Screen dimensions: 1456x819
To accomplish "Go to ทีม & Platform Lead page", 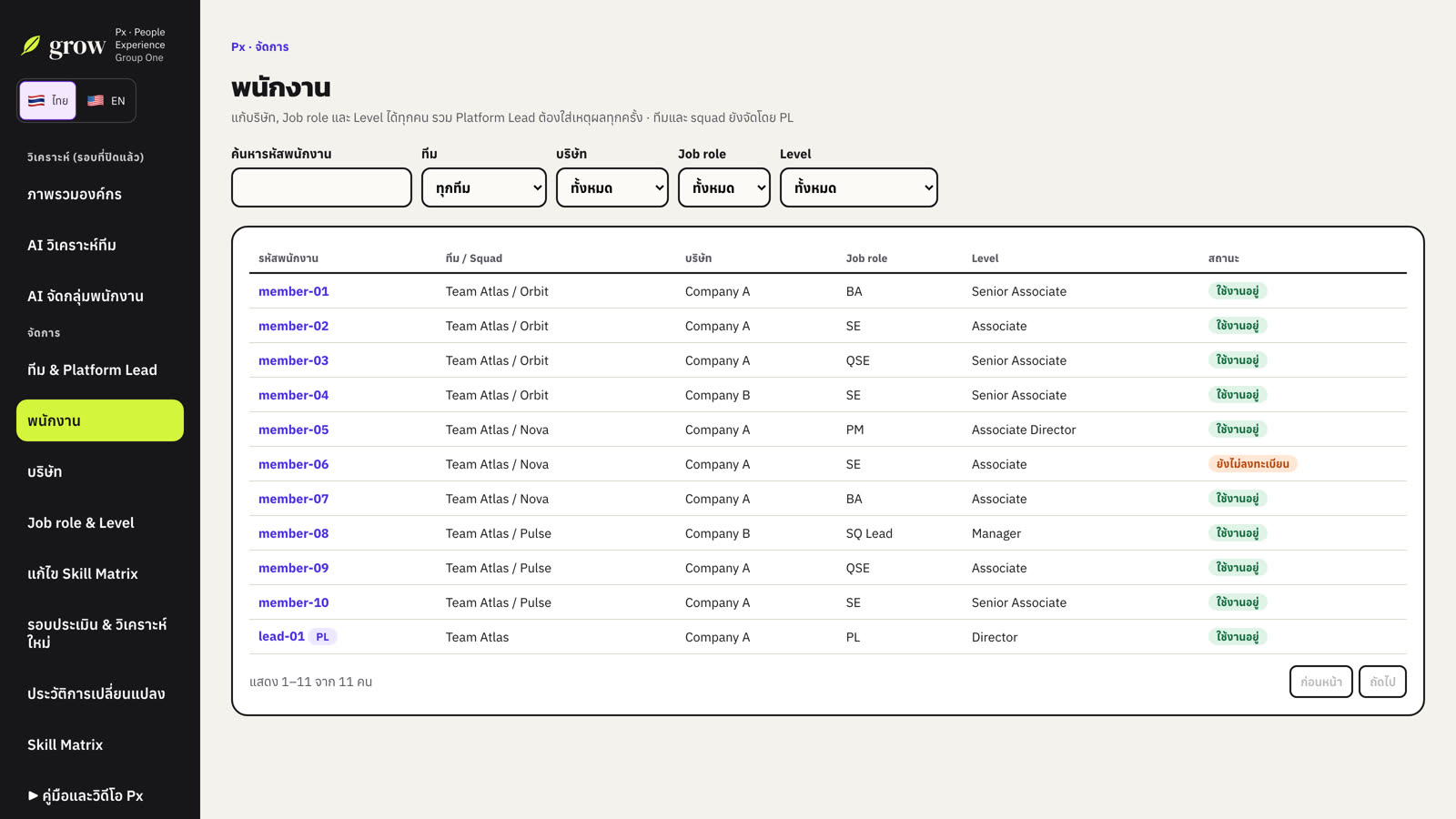I will 100,369.
